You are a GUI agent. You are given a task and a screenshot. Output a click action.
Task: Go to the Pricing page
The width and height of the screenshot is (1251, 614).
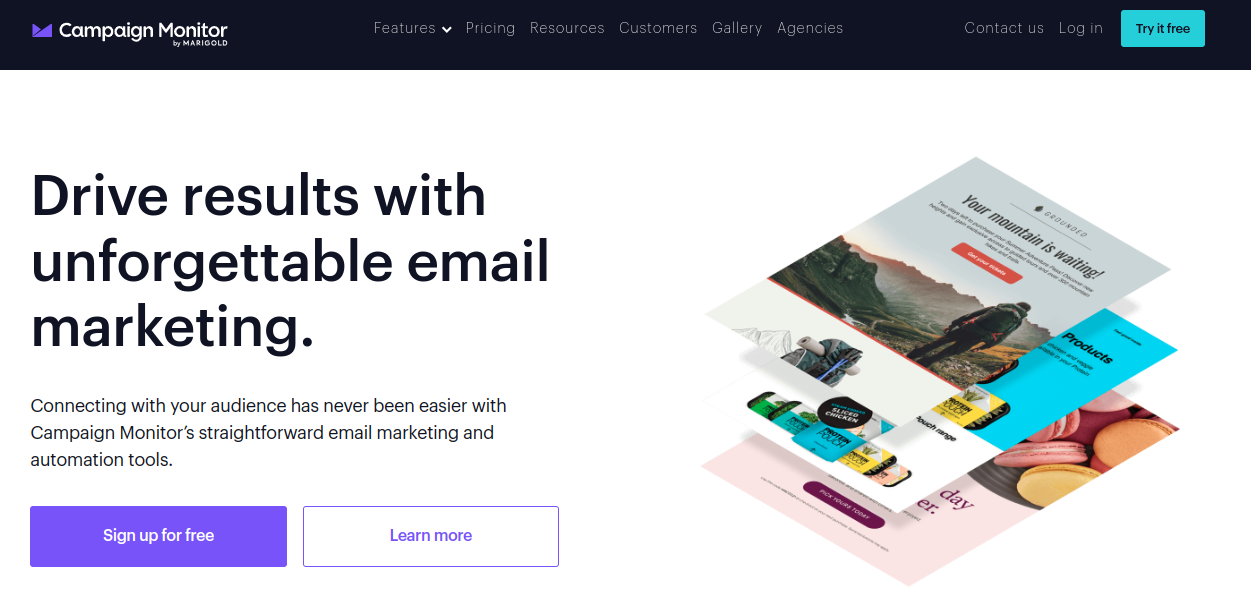pos(490,28)
